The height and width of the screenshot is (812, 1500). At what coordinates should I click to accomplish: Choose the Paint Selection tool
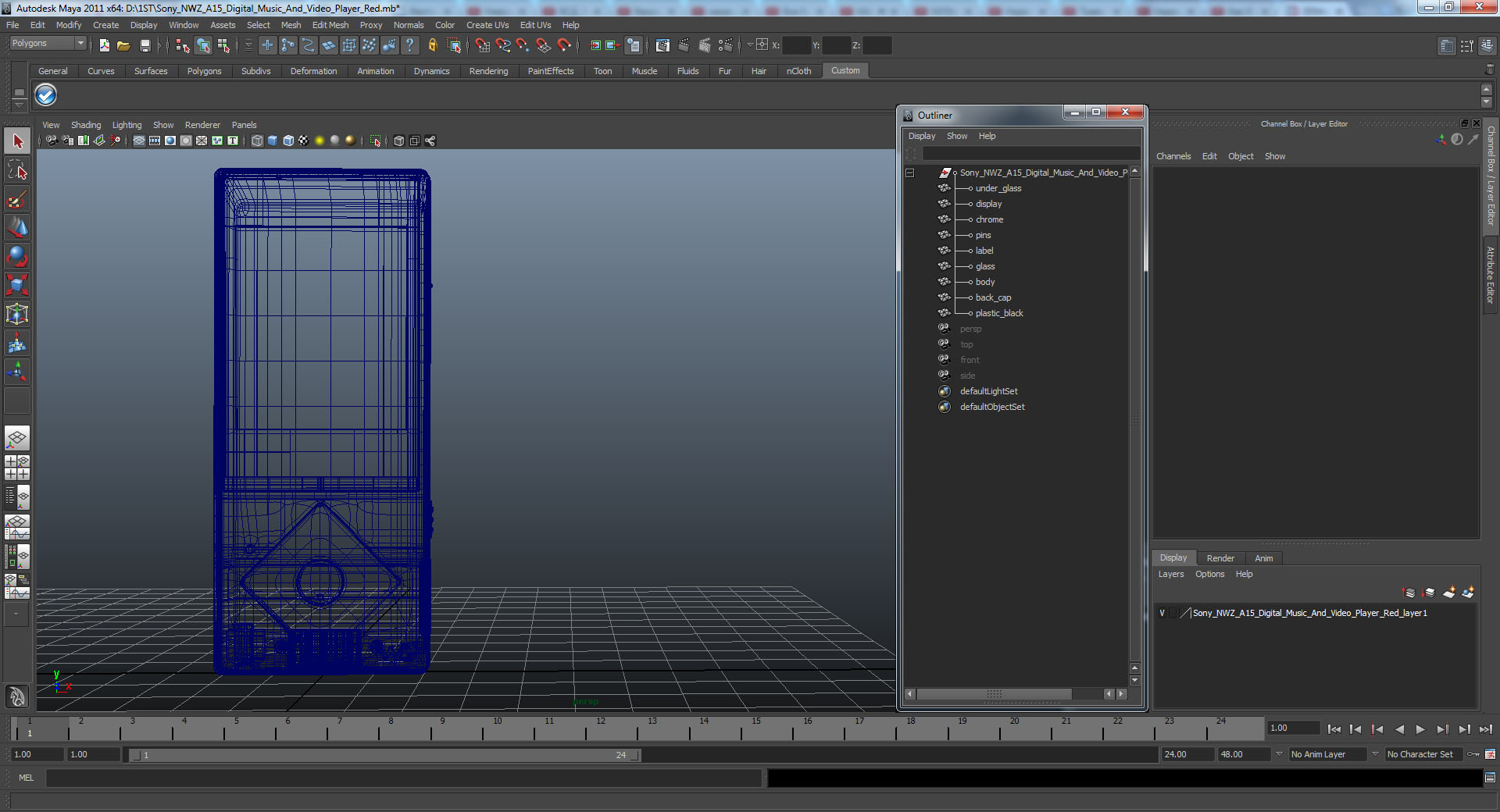[x=17, y=199]
